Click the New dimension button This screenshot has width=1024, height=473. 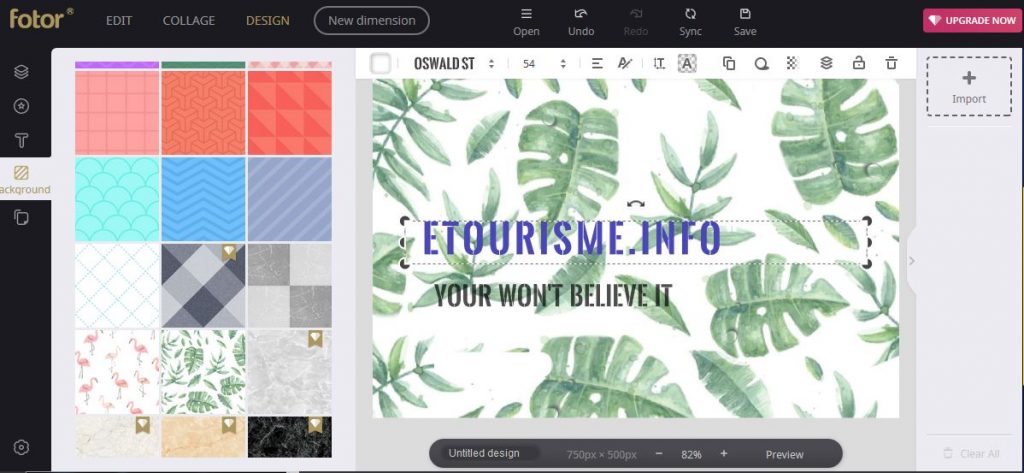pos(372,20)
